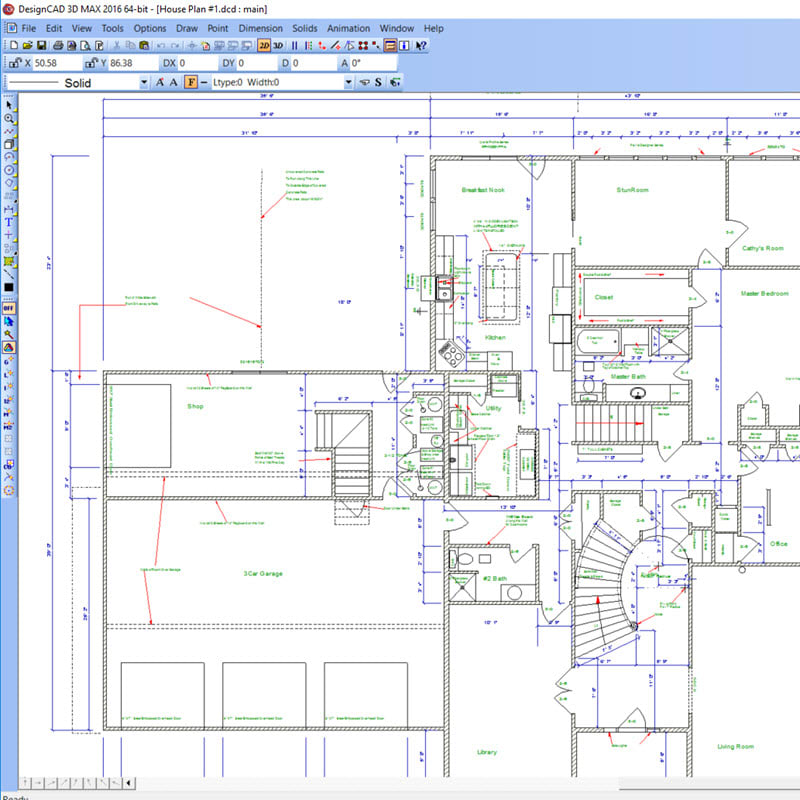Click the "Shop" room label
The image size is (800, 800).
(x=195, y=406)
